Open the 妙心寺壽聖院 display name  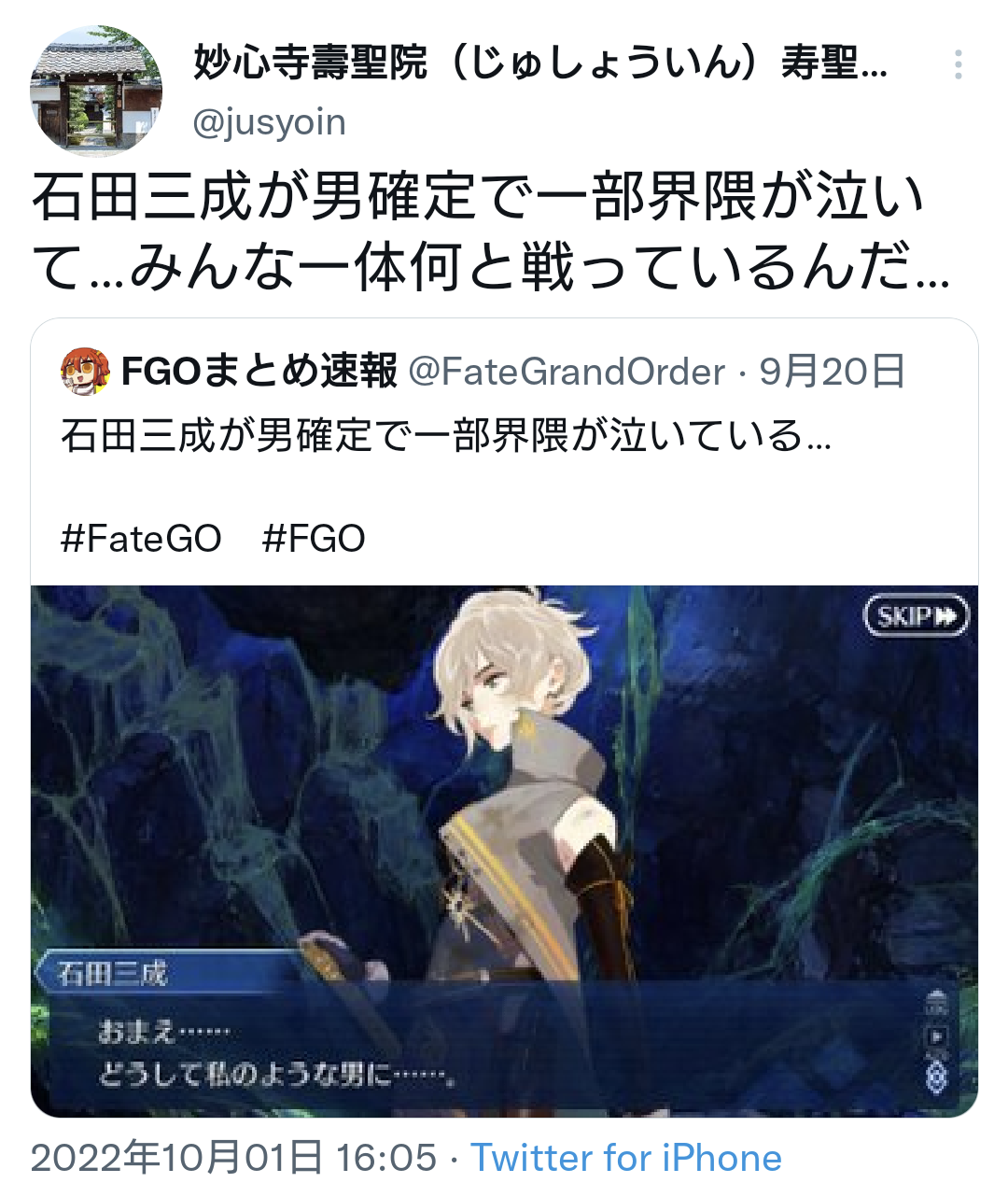541,63
